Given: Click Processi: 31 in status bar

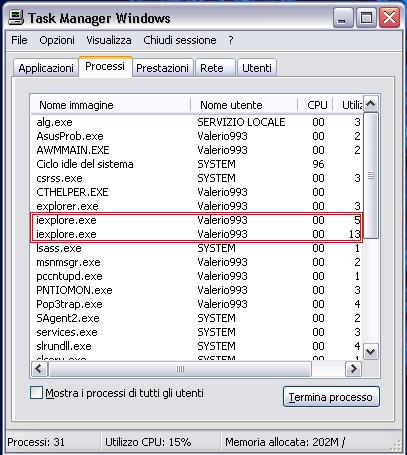Looking at the screenshot, I should (36, 442).
